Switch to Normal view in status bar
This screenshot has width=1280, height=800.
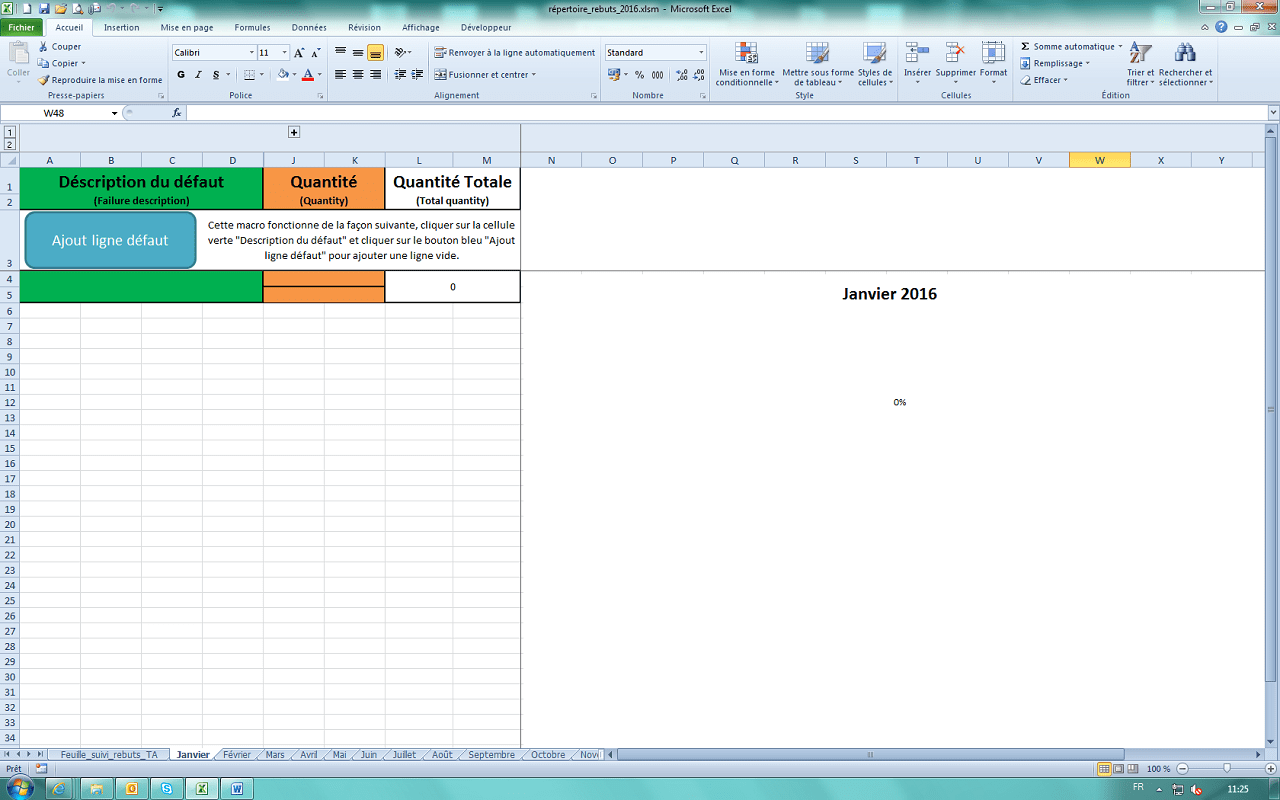click(x=1105, y=769)
